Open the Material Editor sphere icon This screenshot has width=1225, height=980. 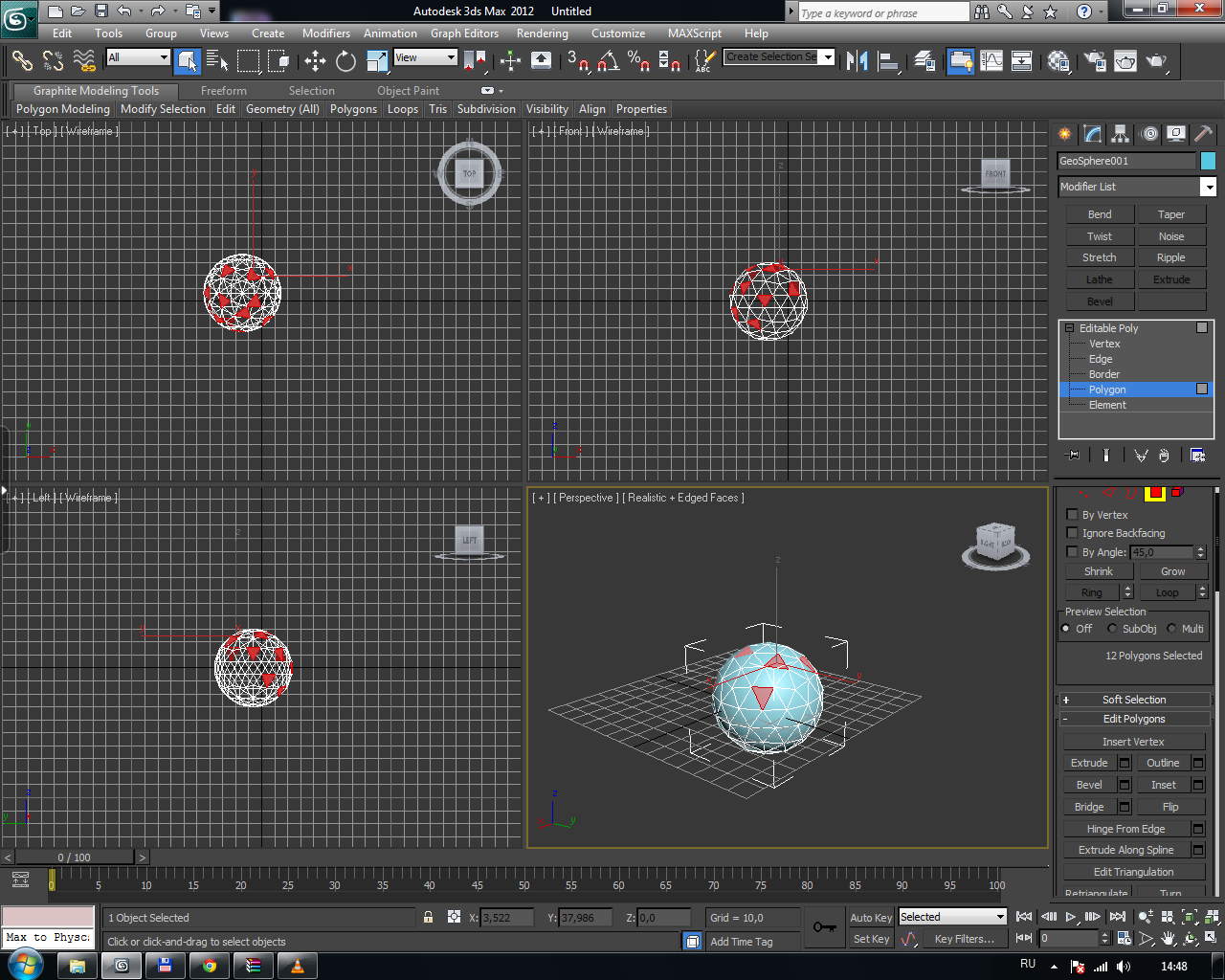(1058, 61)
